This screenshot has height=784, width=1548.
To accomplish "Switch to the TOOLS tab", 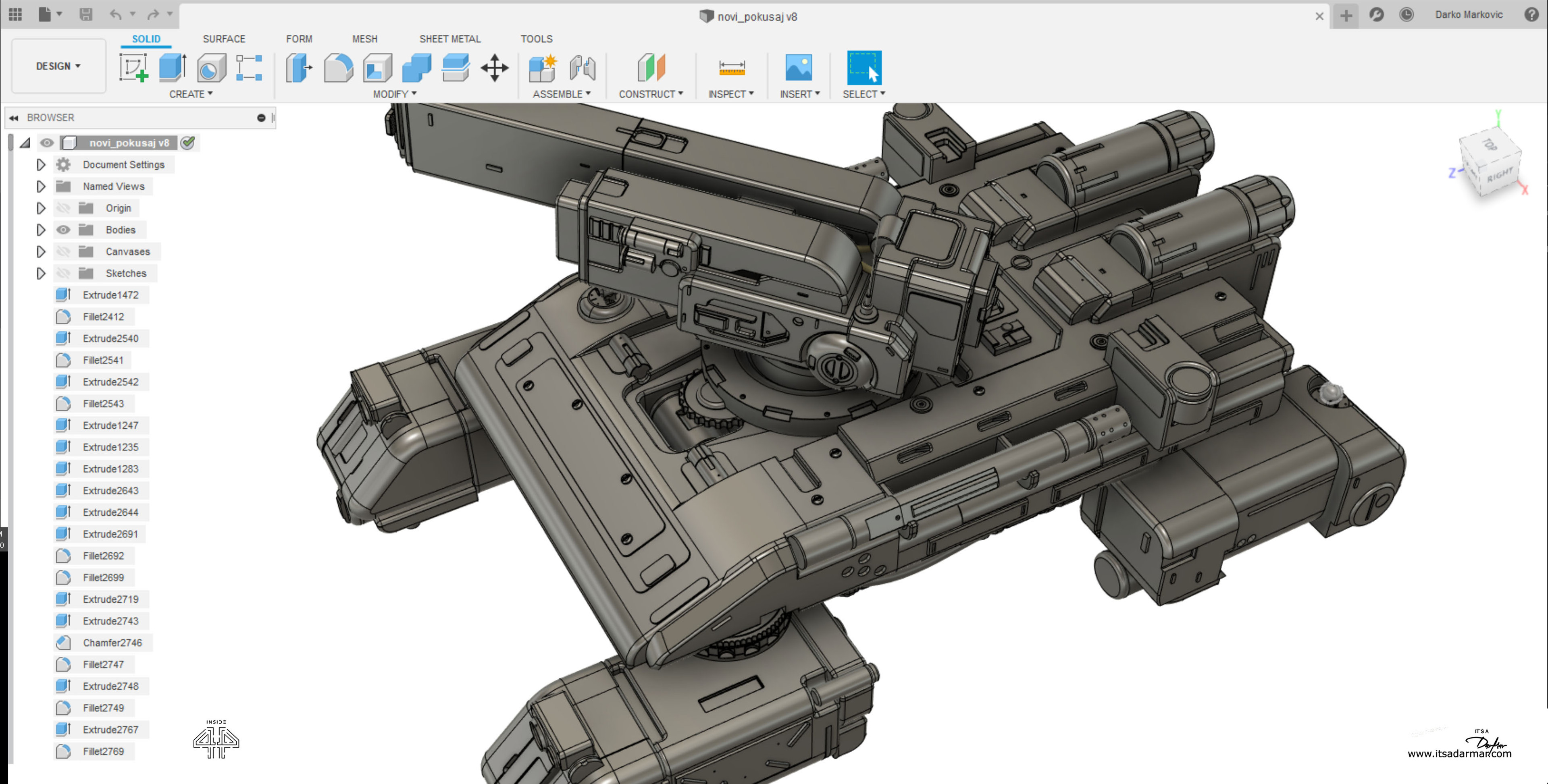I will [537, 39].
